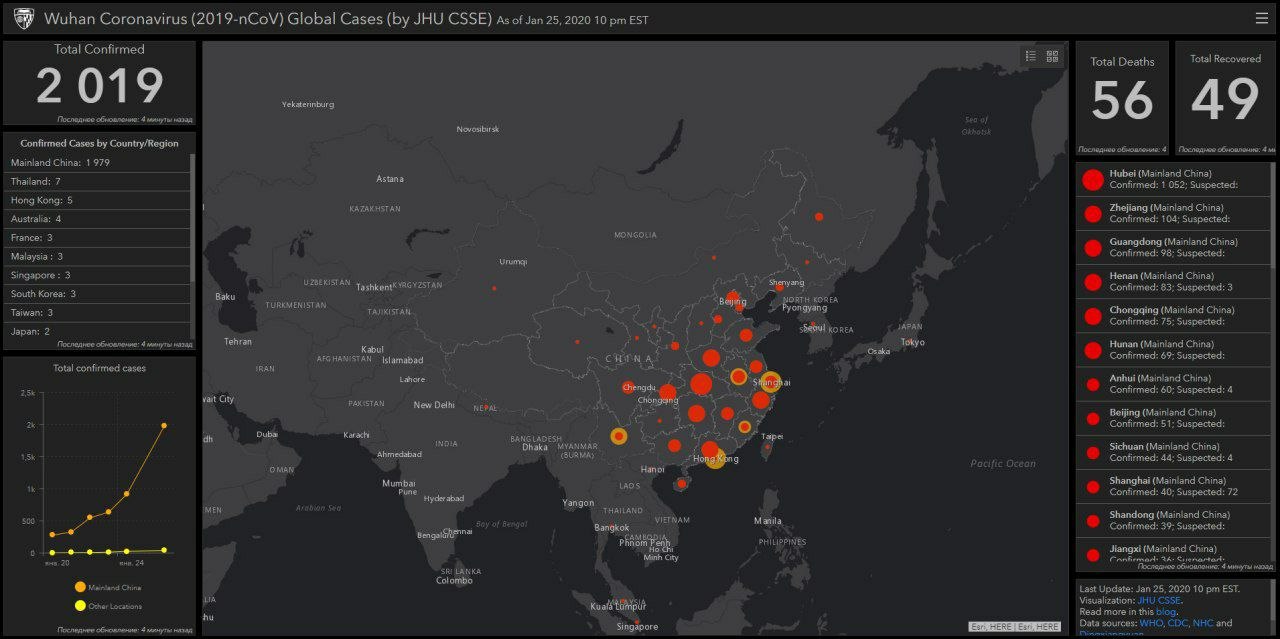Select the Jiangxi province entry
Viewport: 1280px width, 639px height.
(1172, 553)
